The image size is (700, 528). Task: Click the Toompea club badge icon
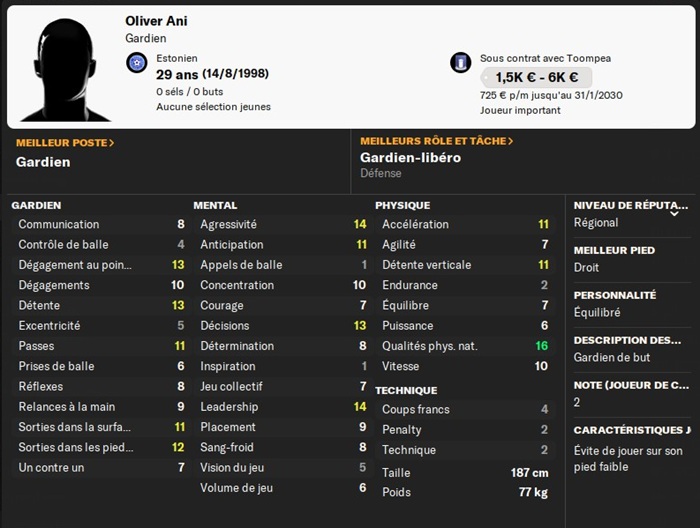(460, 63)
